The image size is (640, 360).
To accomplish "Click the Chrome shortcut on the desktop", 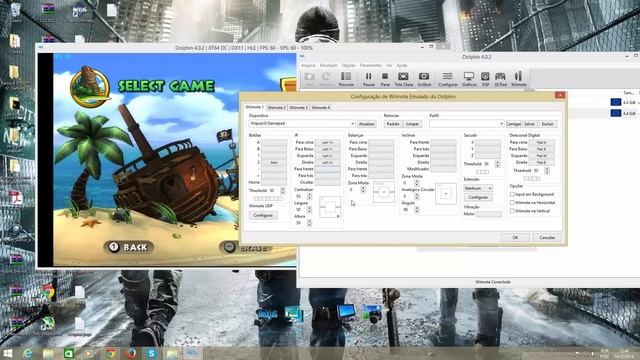I will (48, 291).
